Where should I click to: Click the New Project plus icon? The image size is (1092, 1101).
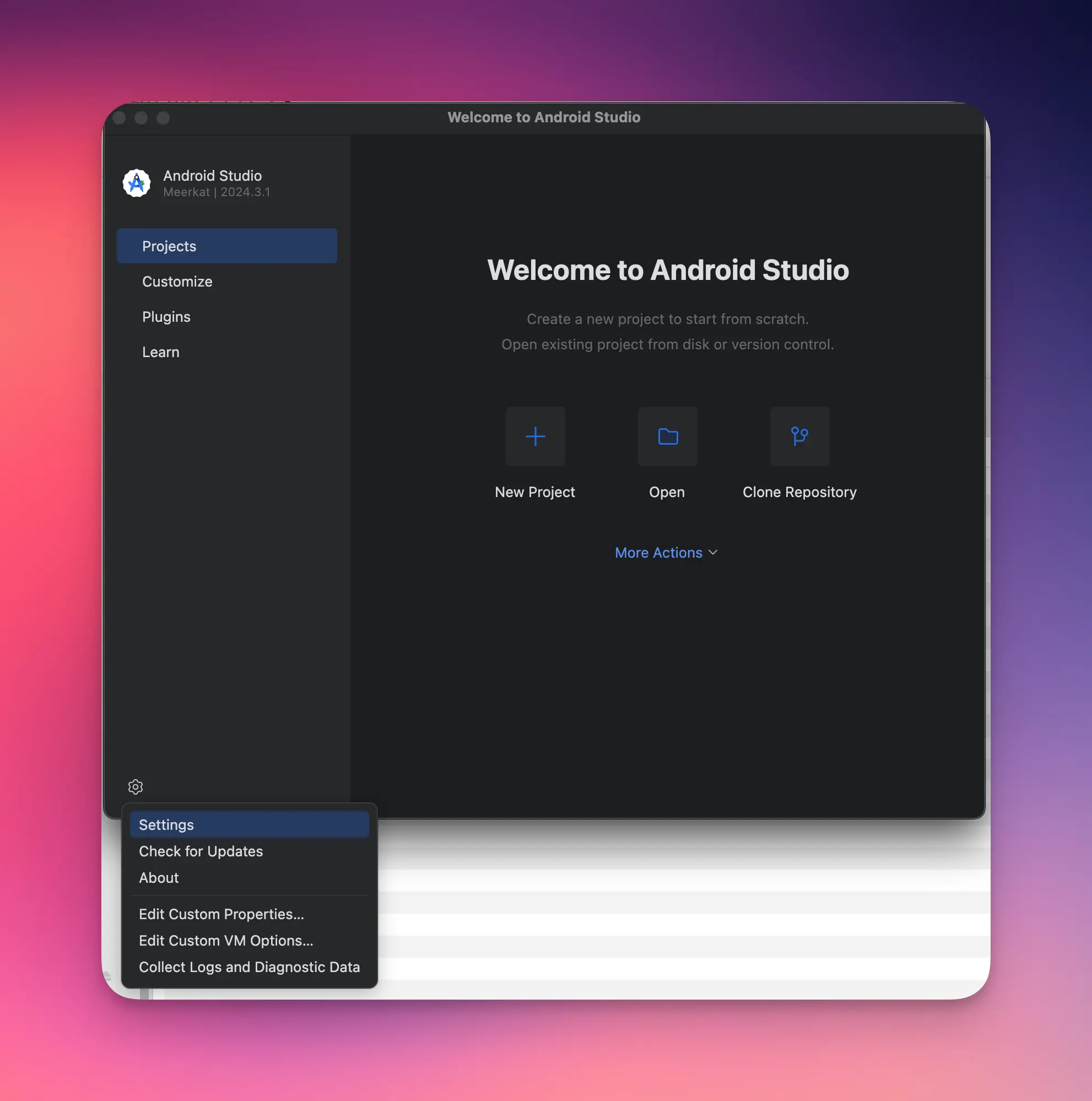coord(535,436)
